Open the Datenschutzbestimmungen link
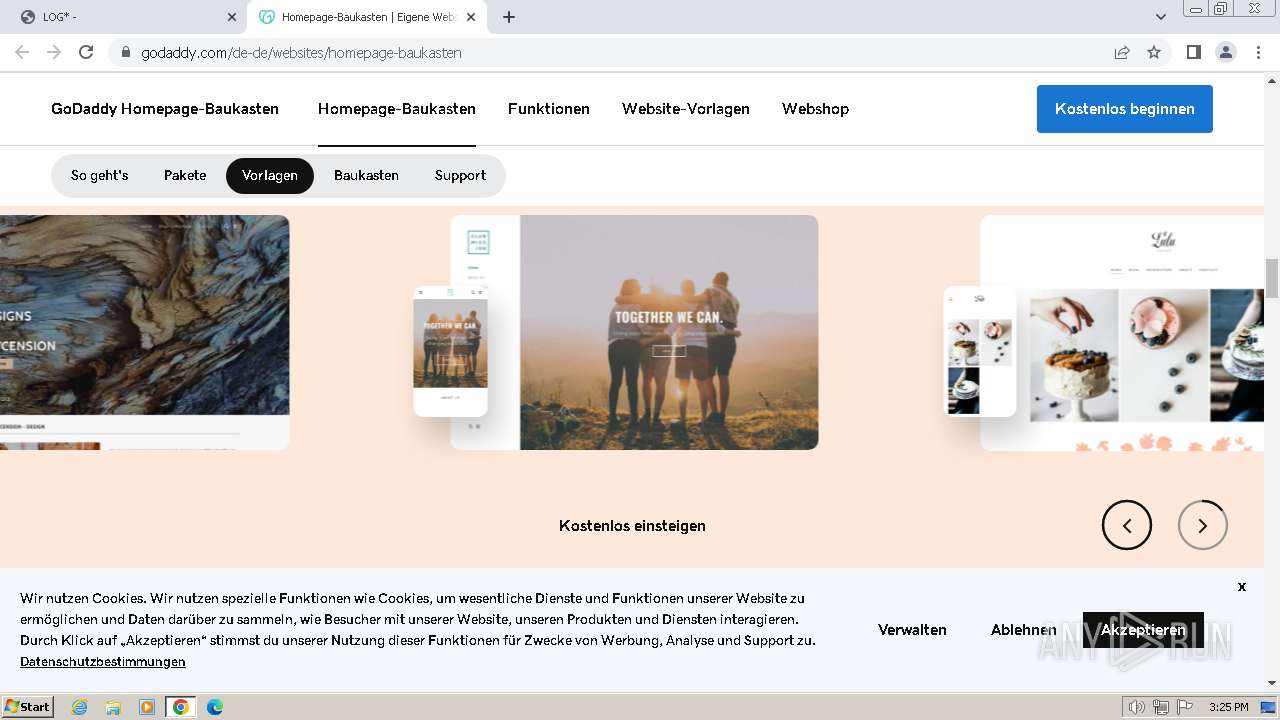Screen dimensions: 1280x720 tap(103, 662)
